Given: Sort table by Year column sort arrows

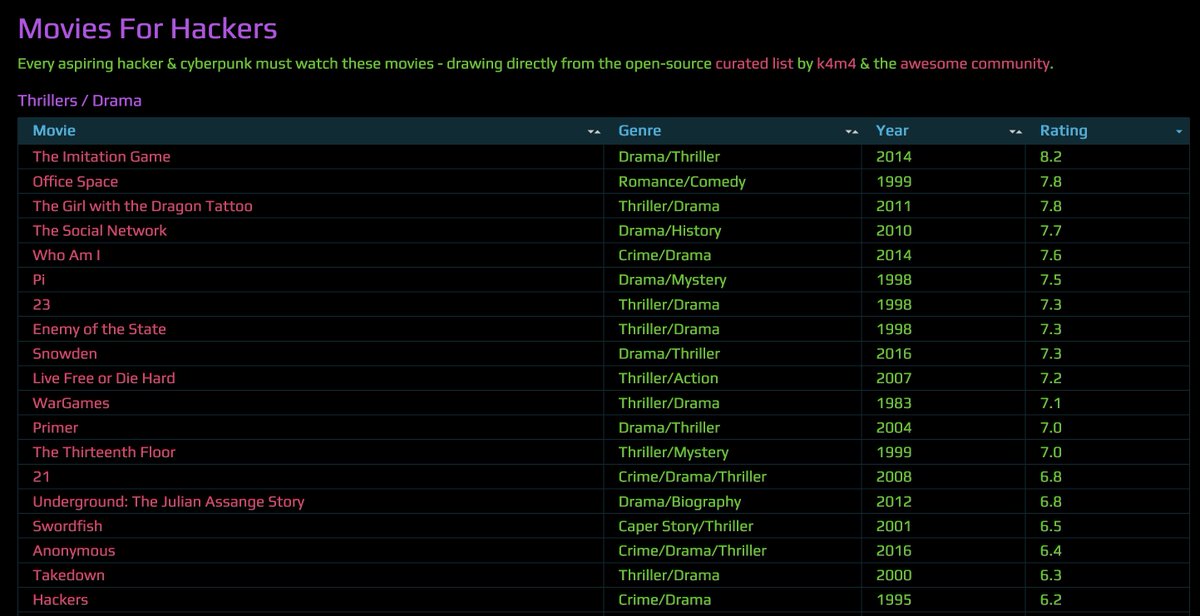Looking at the screenshot, I should pos(1015,132).
